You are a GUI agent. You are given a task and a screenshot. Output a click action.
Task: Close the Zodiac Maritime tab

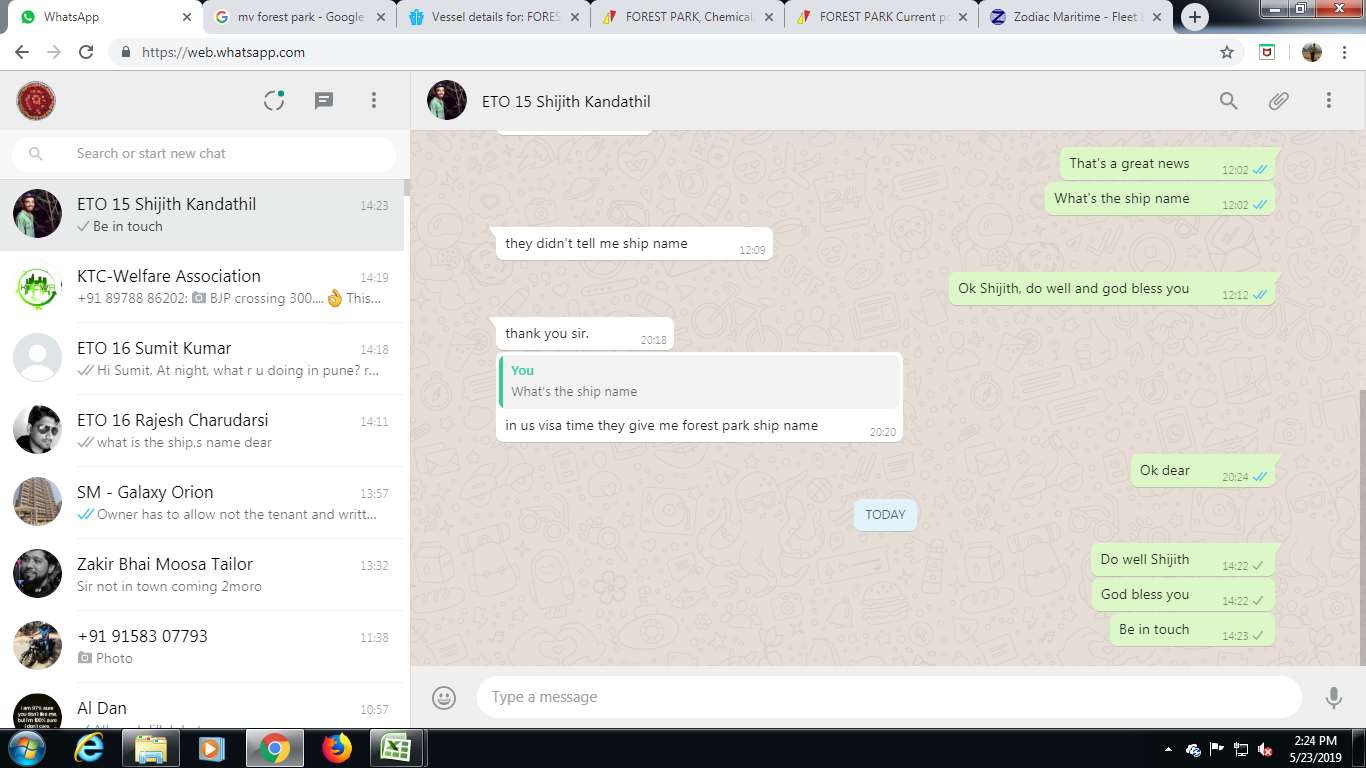(x=1158, y=17)
